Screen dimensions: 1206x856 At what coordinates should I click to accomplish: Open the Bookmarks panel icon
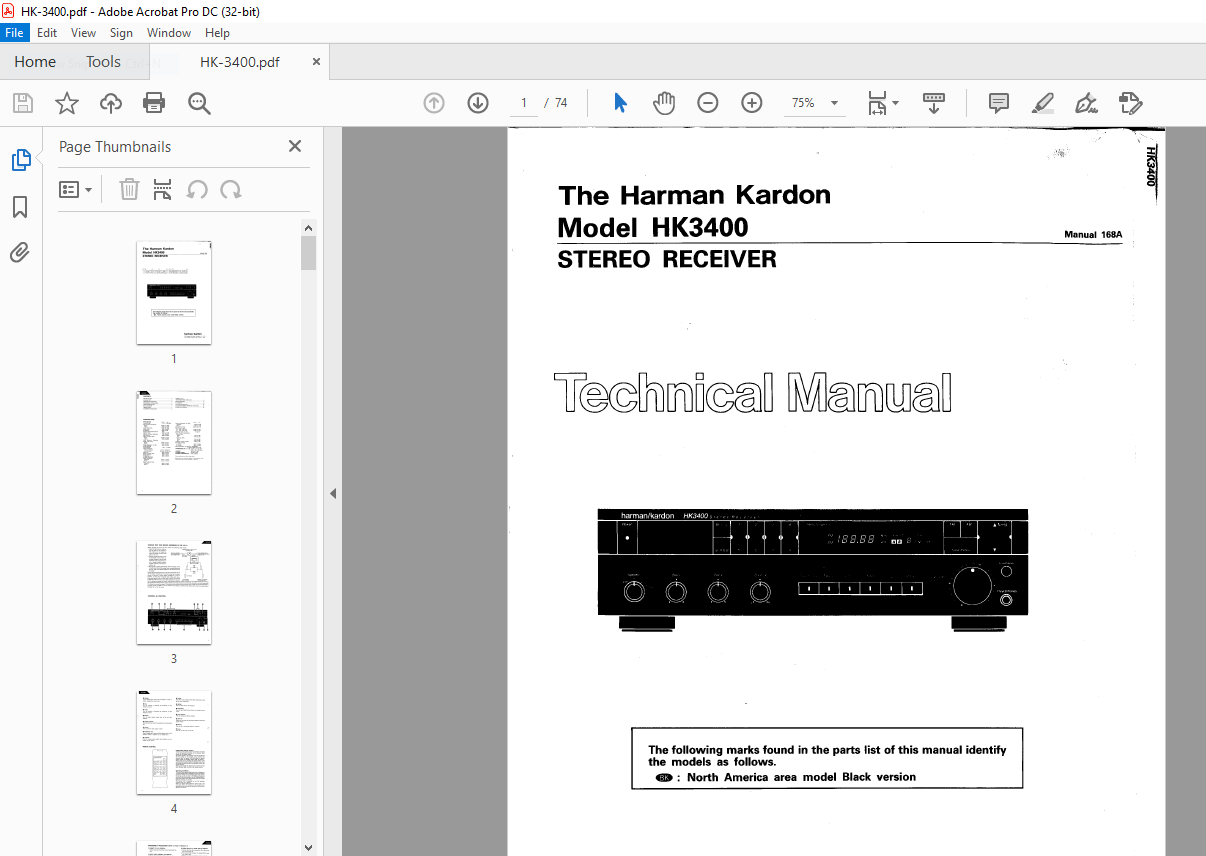pyautogui.click(x=20, y=207)
